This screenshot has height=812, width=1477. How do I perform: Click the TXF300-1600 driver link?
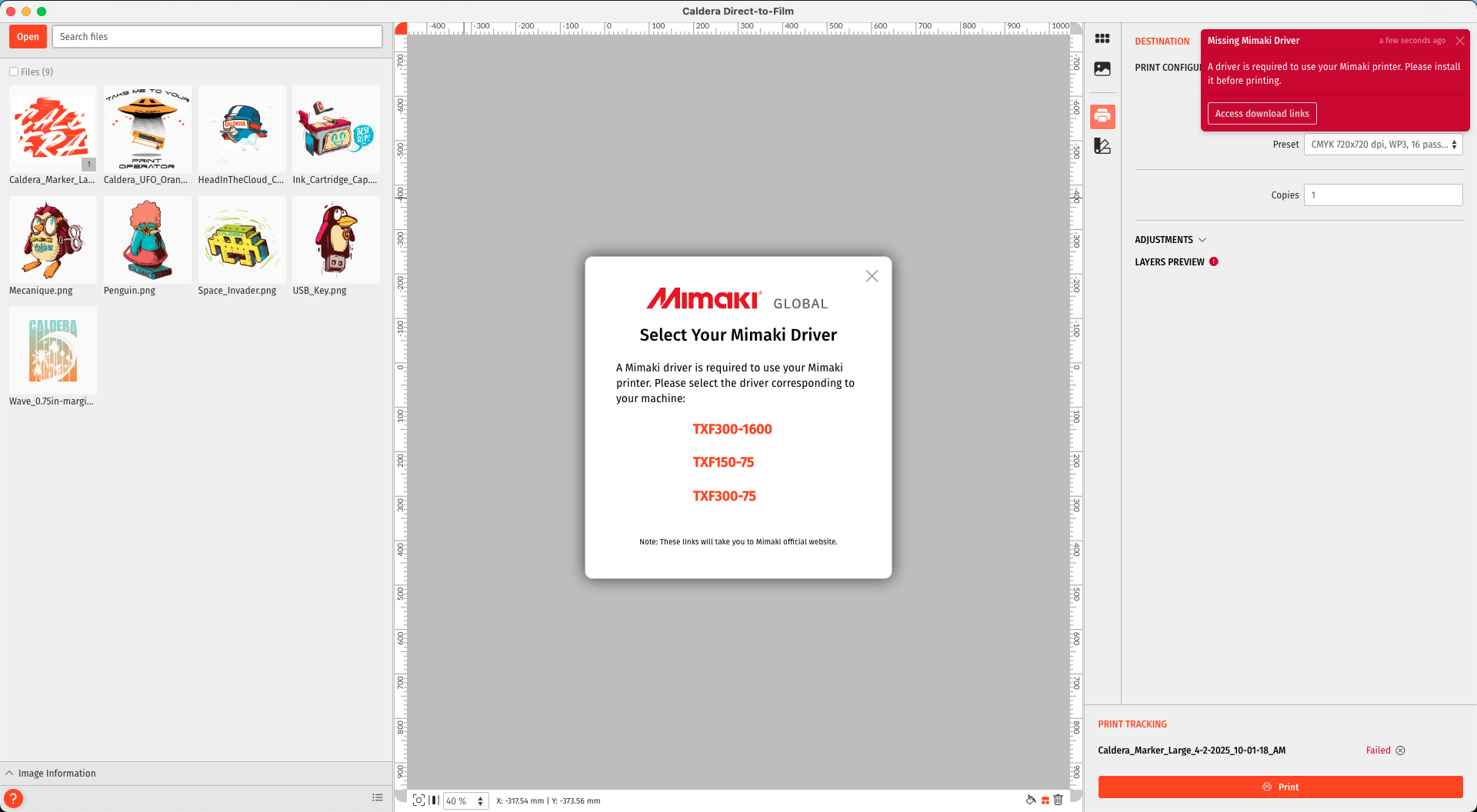coord(732,429)
